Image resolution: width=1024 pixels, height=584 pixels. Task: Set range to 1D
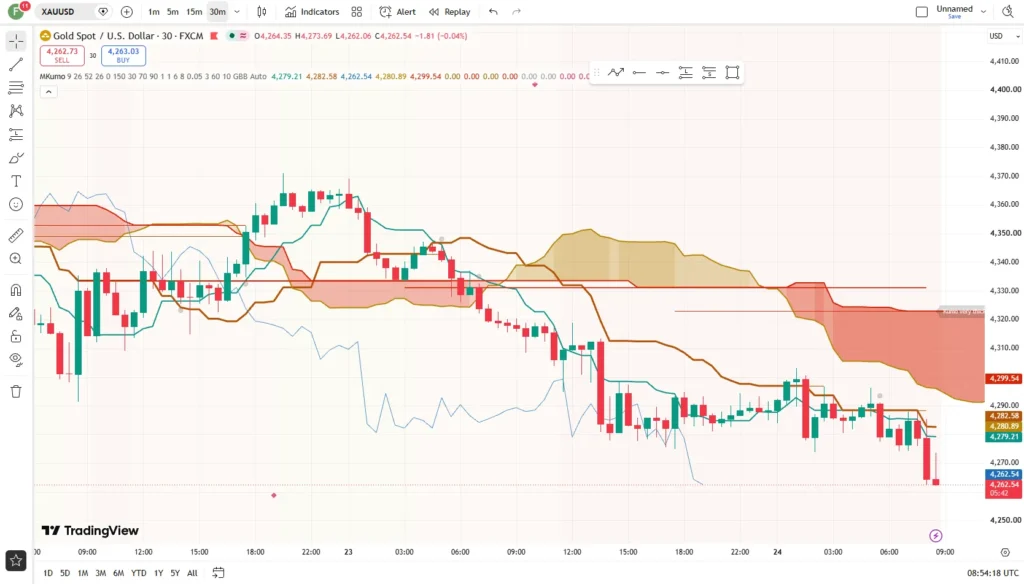click(48, 573)
